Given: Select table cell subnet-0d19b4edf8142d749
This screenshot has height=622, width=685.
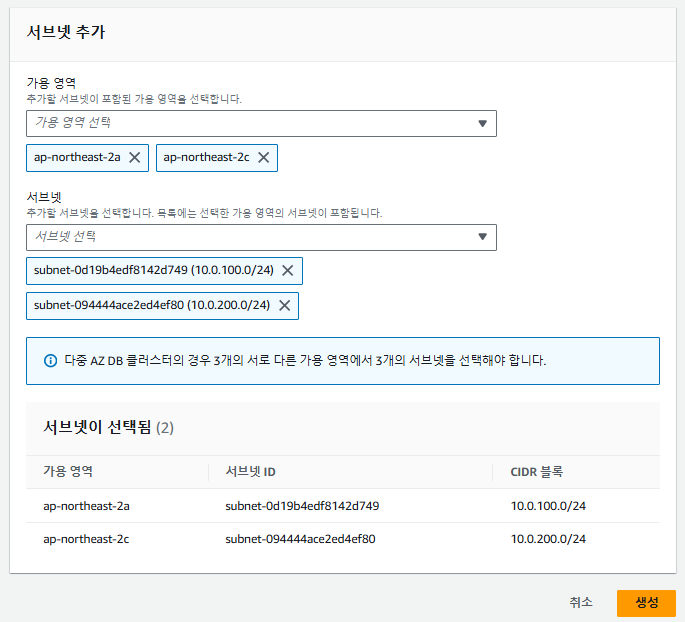Looking at the screenshot, I should [x=302, y=506].
